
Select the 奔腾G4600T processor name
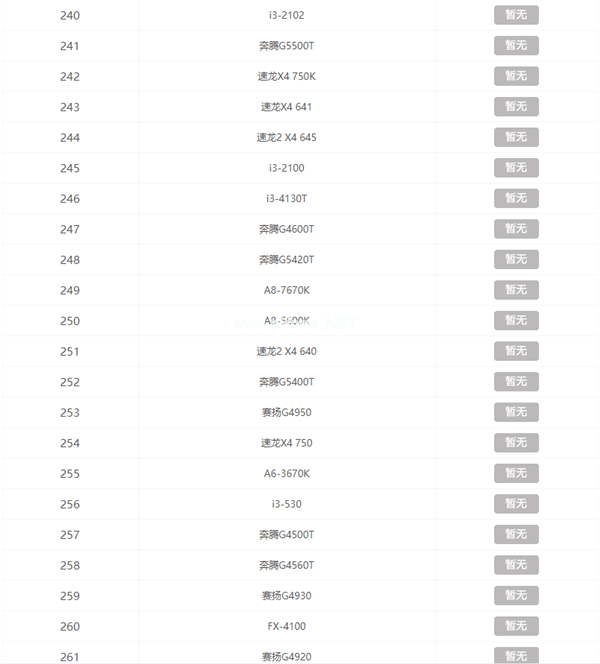(286, 229)
